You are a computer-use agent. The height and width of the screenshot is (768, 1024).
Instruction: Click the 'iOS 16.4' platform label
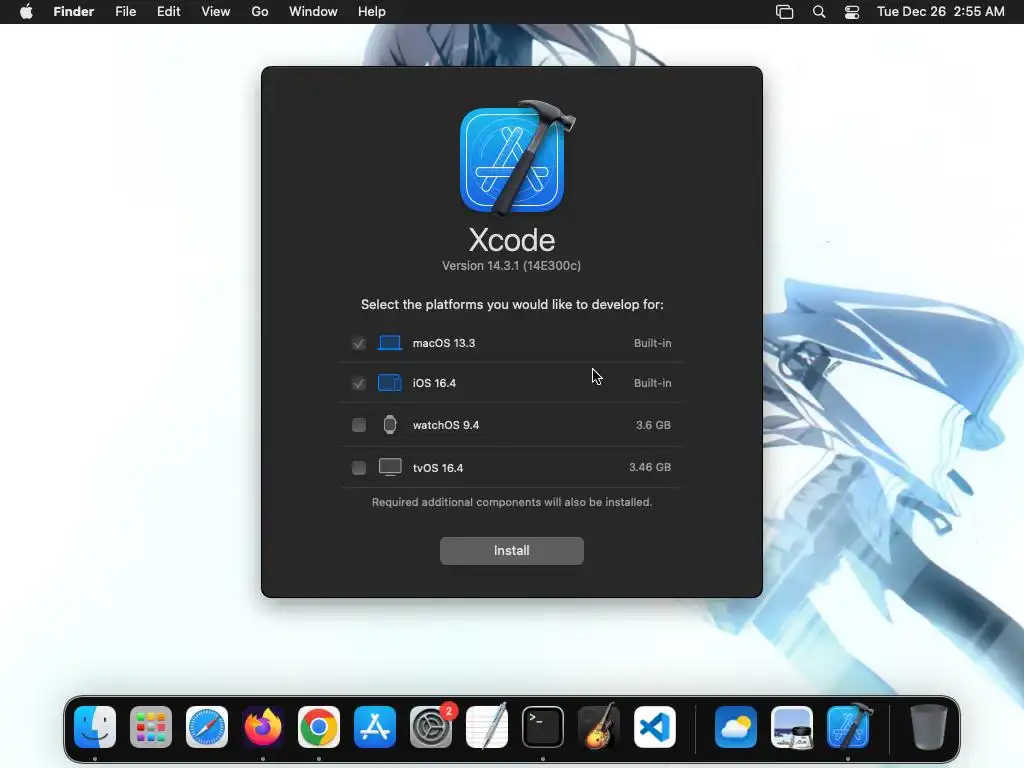point(434,383)
